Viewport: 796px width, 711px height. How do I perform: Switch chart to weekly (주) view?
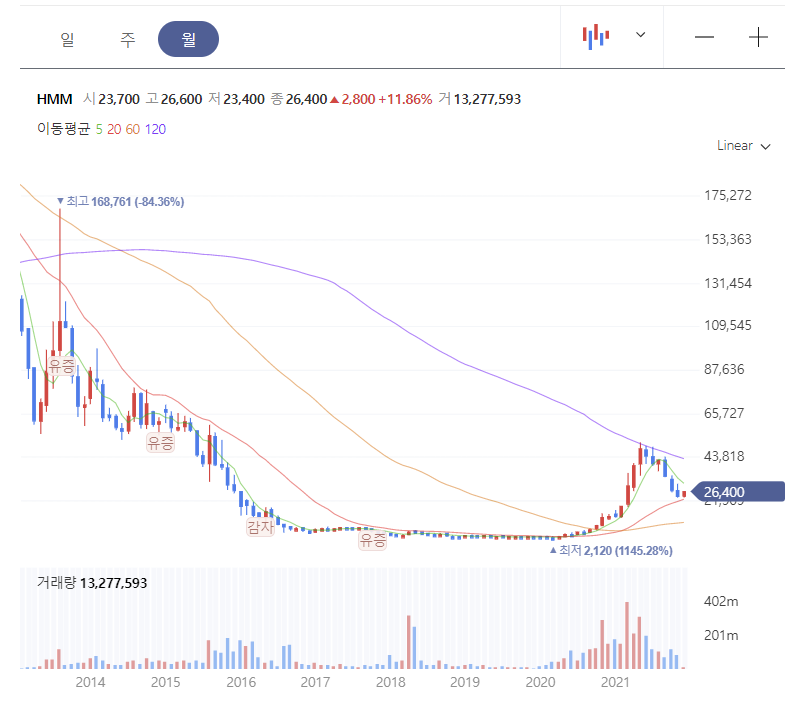click(127, 39)
